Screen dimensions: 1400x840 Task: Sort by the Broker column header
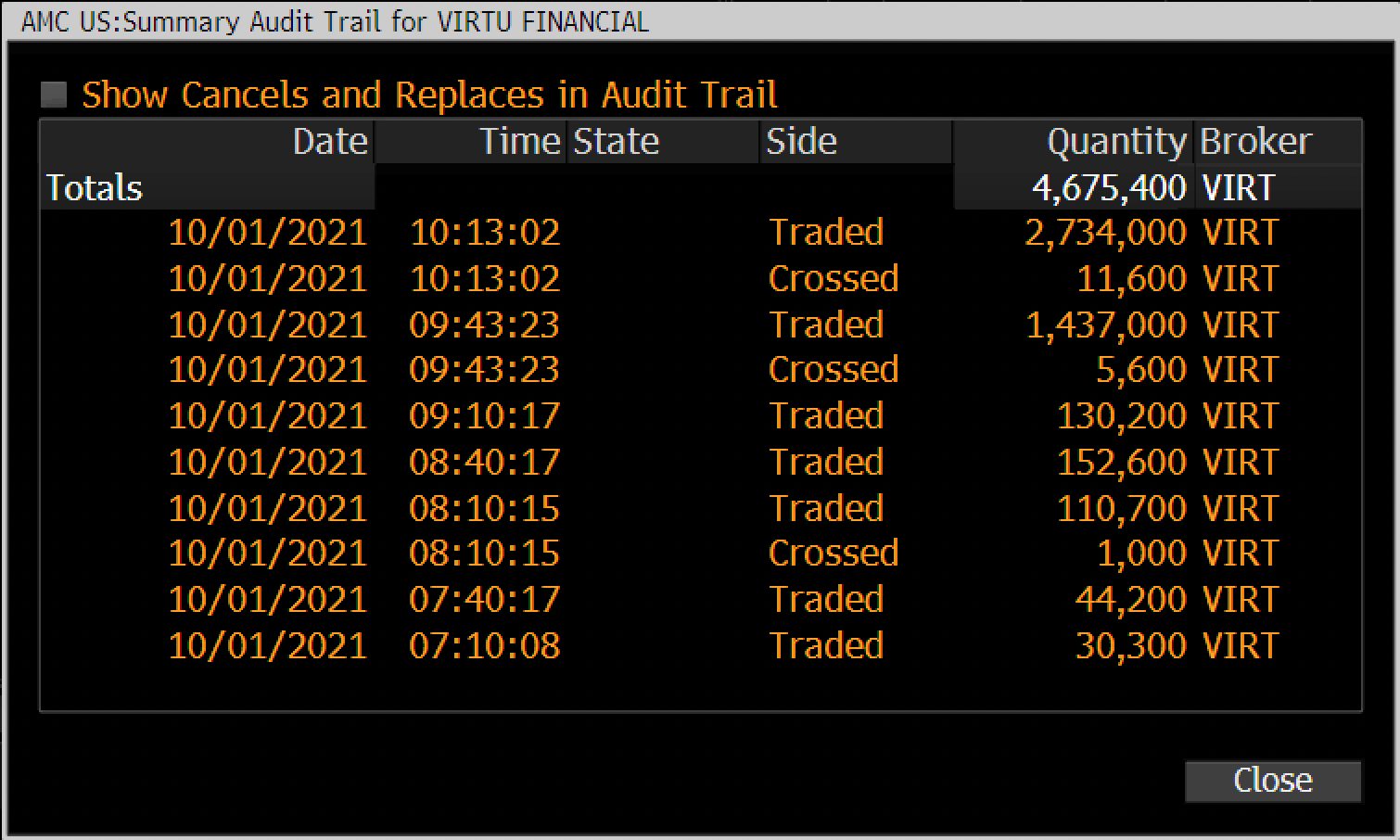[x=1254, y=141]
